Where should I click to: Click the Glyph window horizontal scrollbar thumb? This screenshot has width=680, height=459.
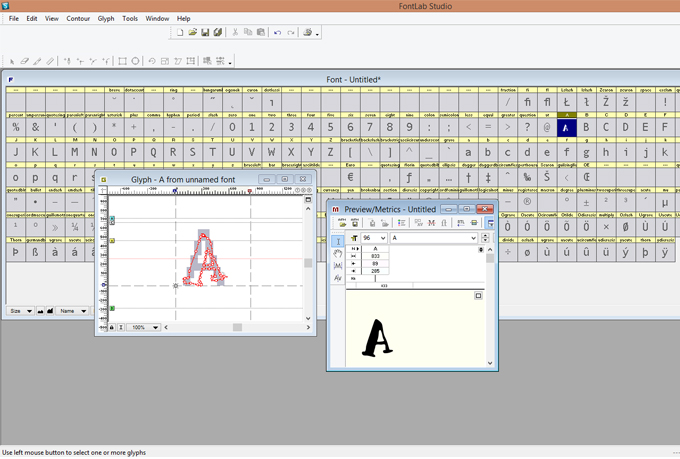(x=237, y=328)
